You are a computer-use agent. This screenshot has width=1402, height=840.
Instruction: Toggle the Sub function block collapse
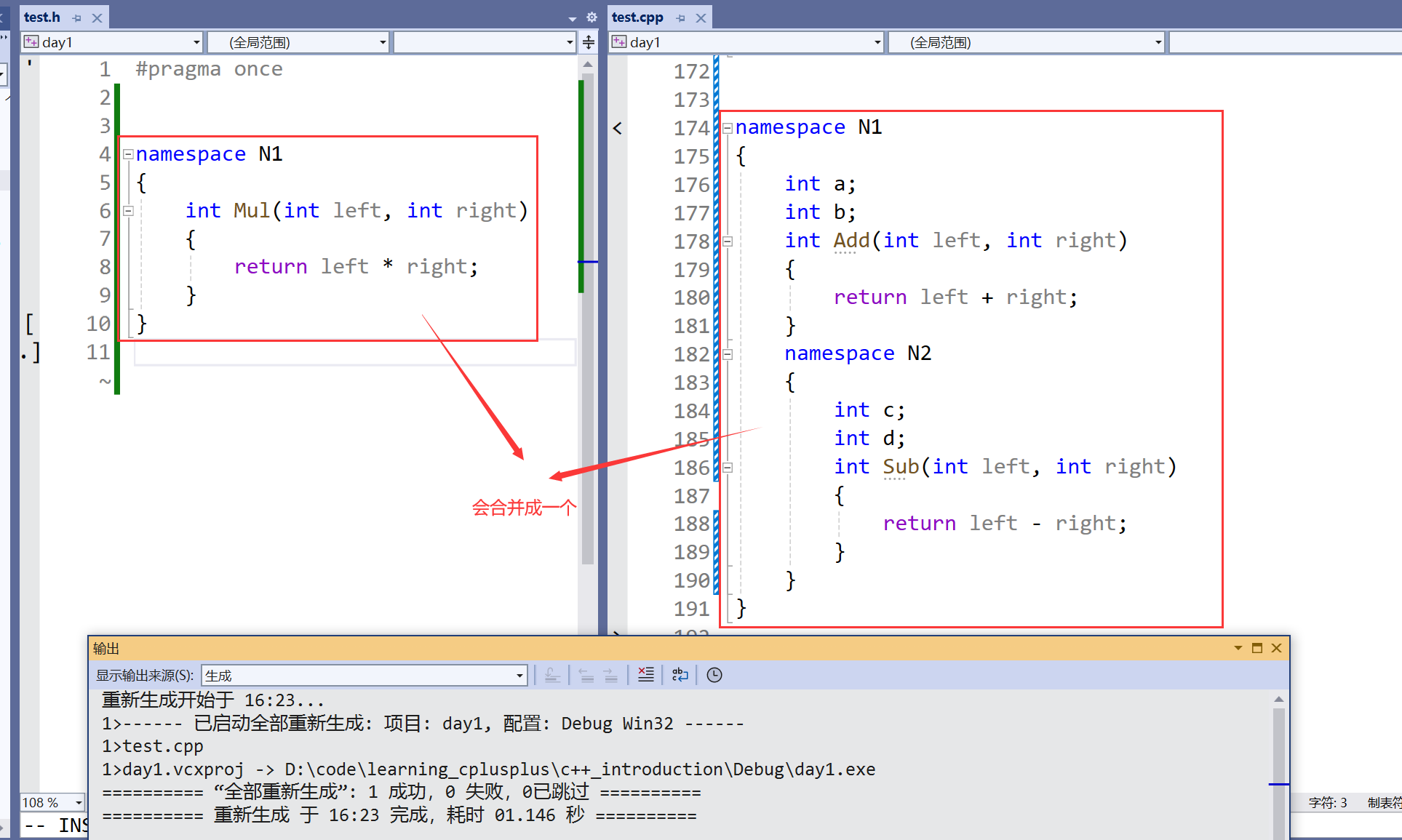(x=727, y=467)
